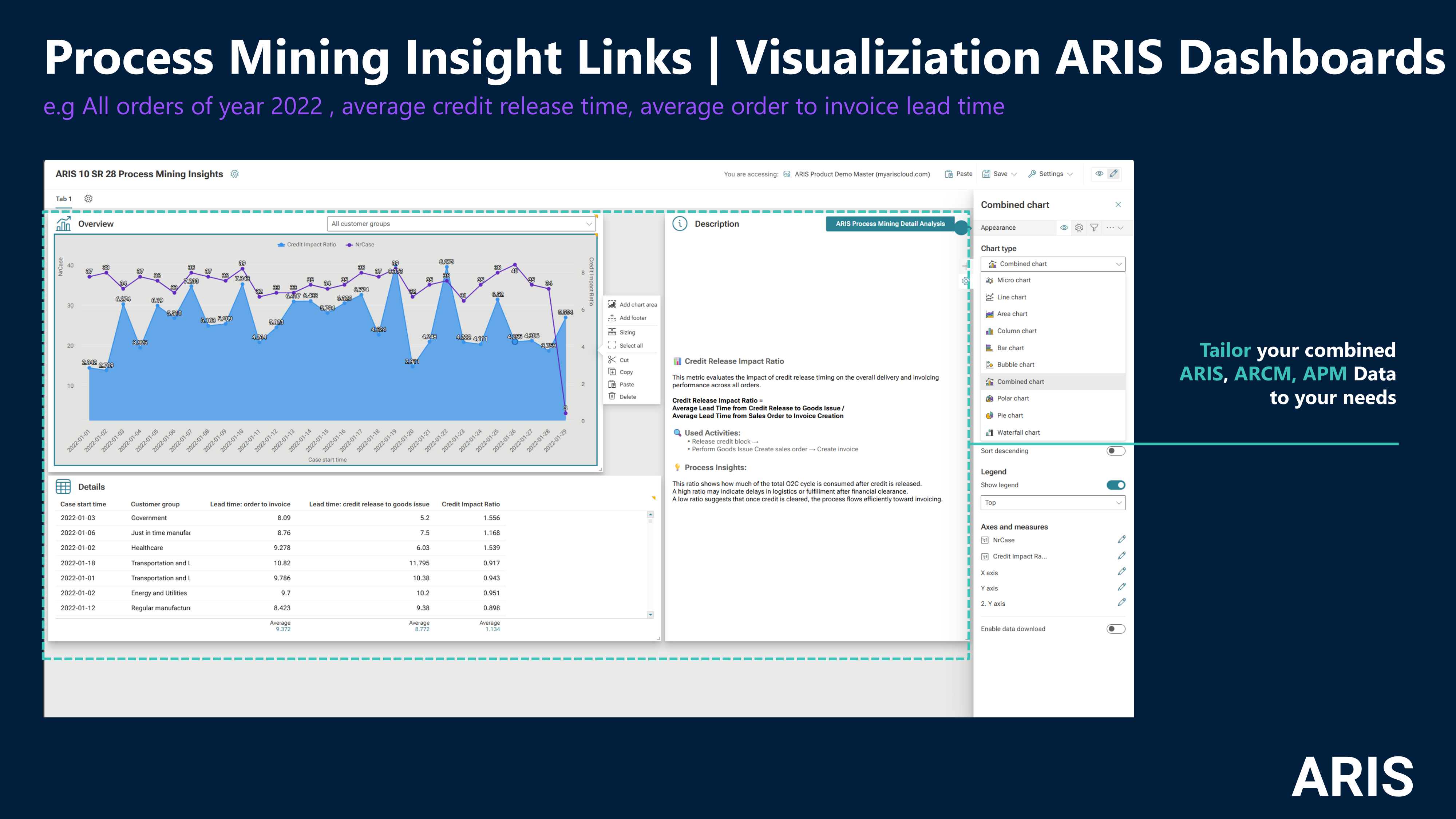Close the Combined chart panel
Screen dimensions: 1456x819
1118,205
